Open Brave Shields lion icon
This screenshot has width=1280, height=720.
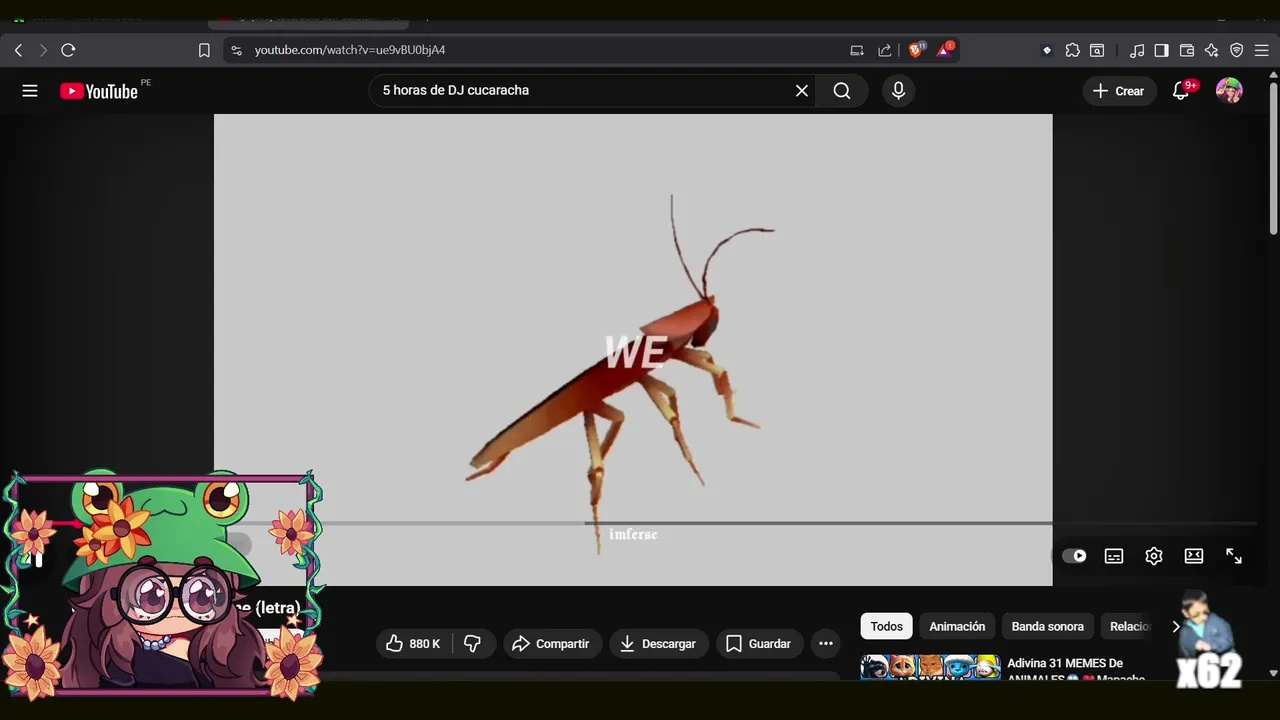coord(916,50)
